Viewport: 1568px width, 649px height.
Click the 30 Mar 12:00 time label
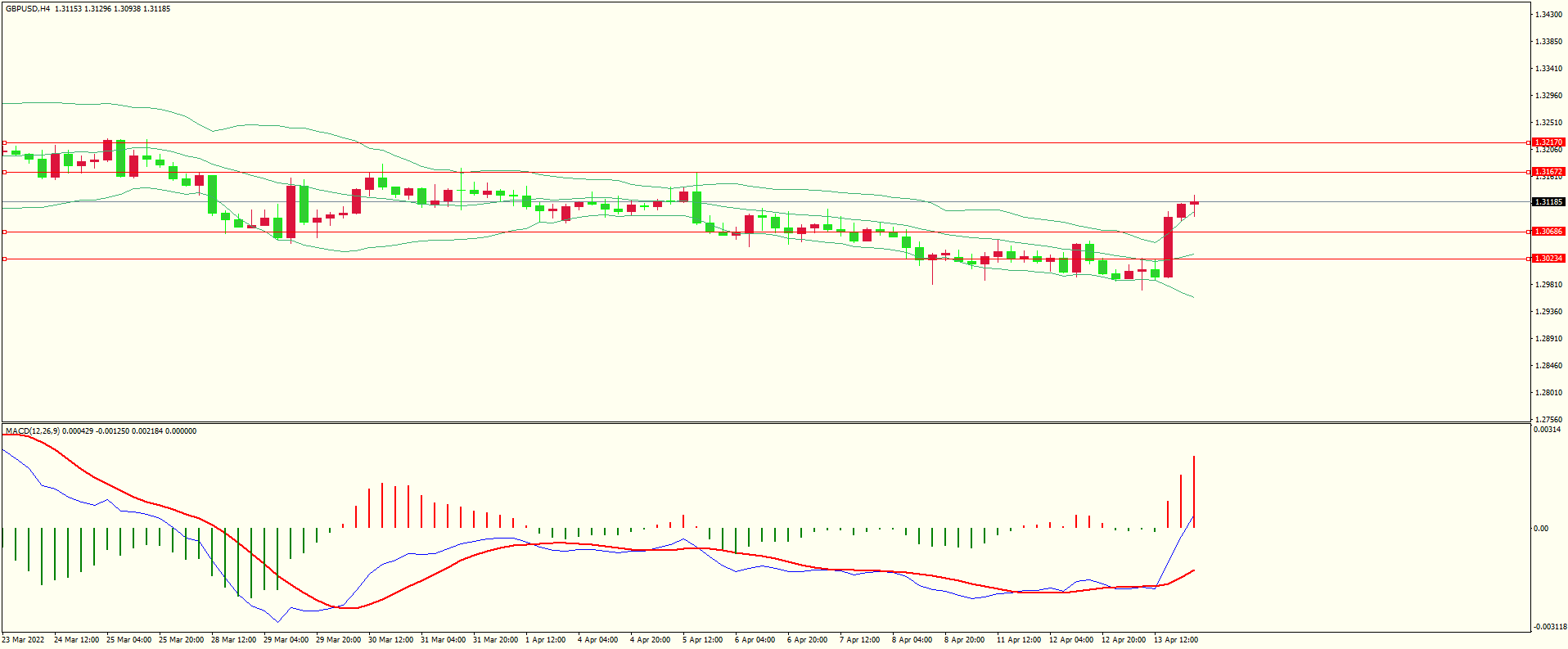pos(390,640)
